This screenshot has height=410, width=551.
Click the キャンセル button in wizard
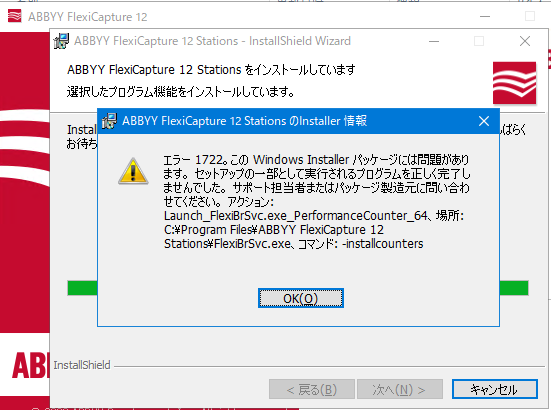tap(494, 389)
